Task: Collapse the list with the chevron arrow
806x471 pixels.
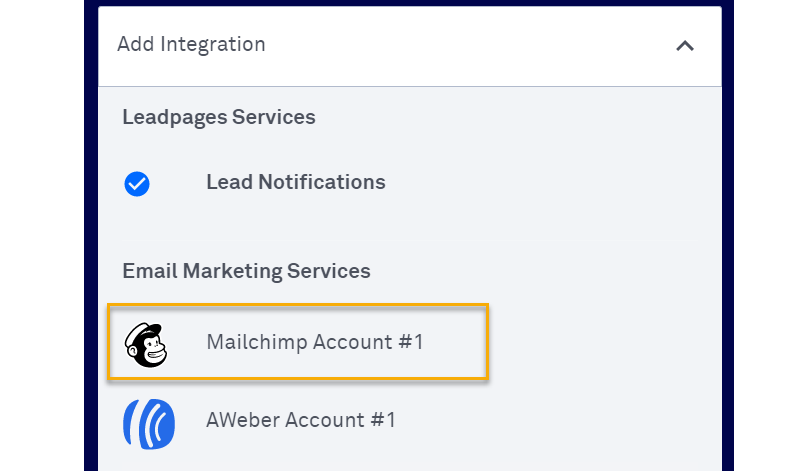Action: [x=685, y=45]
